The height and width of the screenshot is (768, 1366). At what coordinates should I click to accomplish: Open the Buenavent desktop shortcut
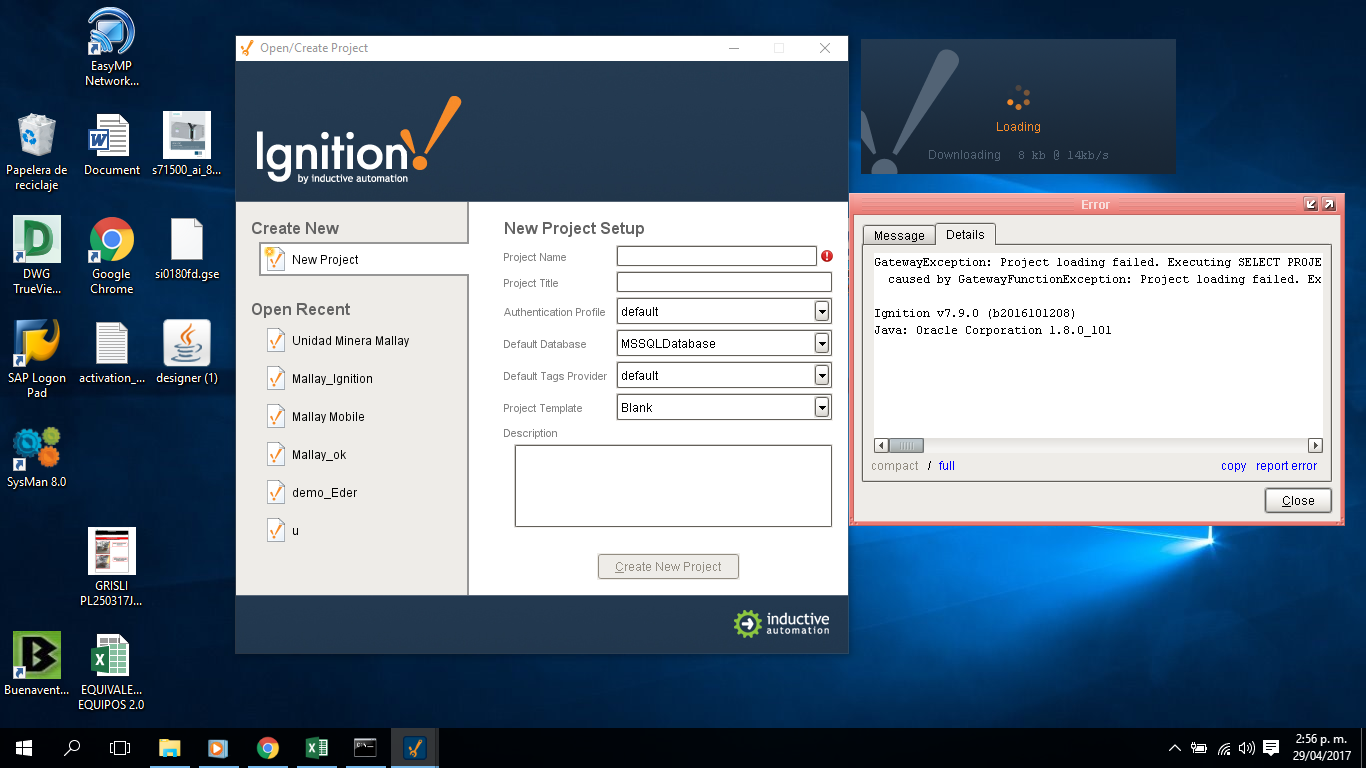click(x=37, y=664)
